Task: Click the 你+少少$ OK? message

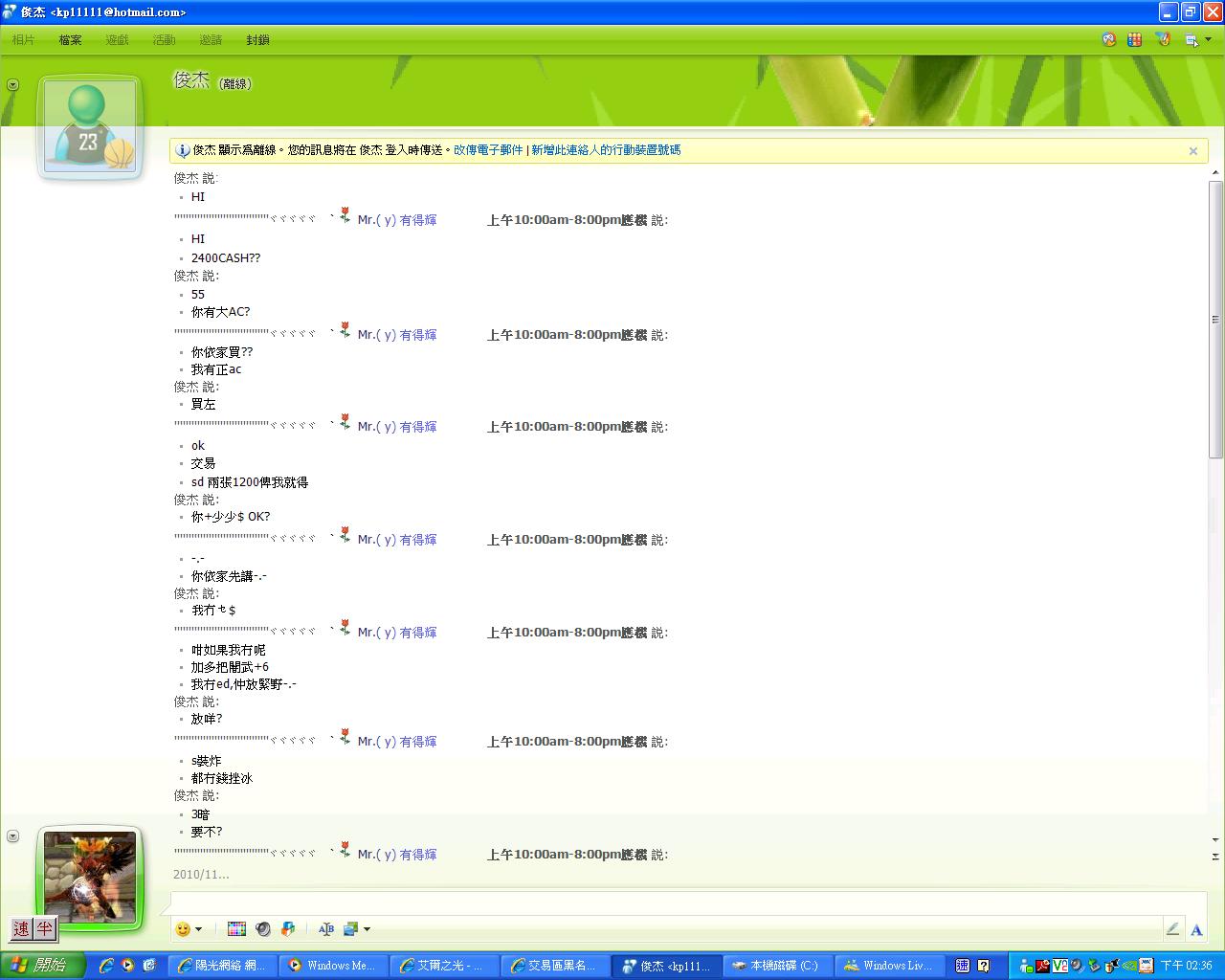Action: pos(231,517)
